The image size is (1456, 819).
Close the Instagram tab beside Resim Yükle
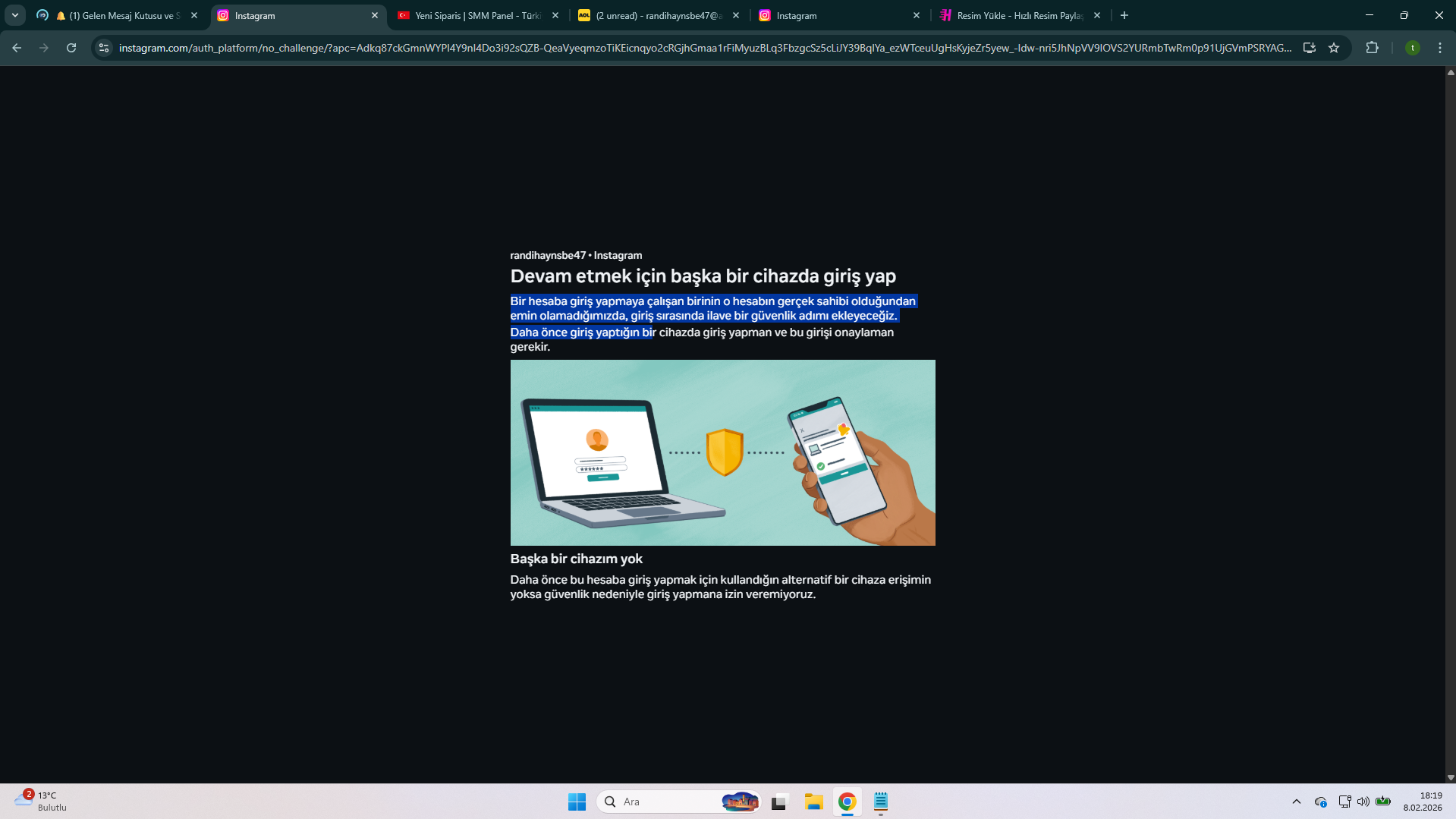(x=917, y=15)
